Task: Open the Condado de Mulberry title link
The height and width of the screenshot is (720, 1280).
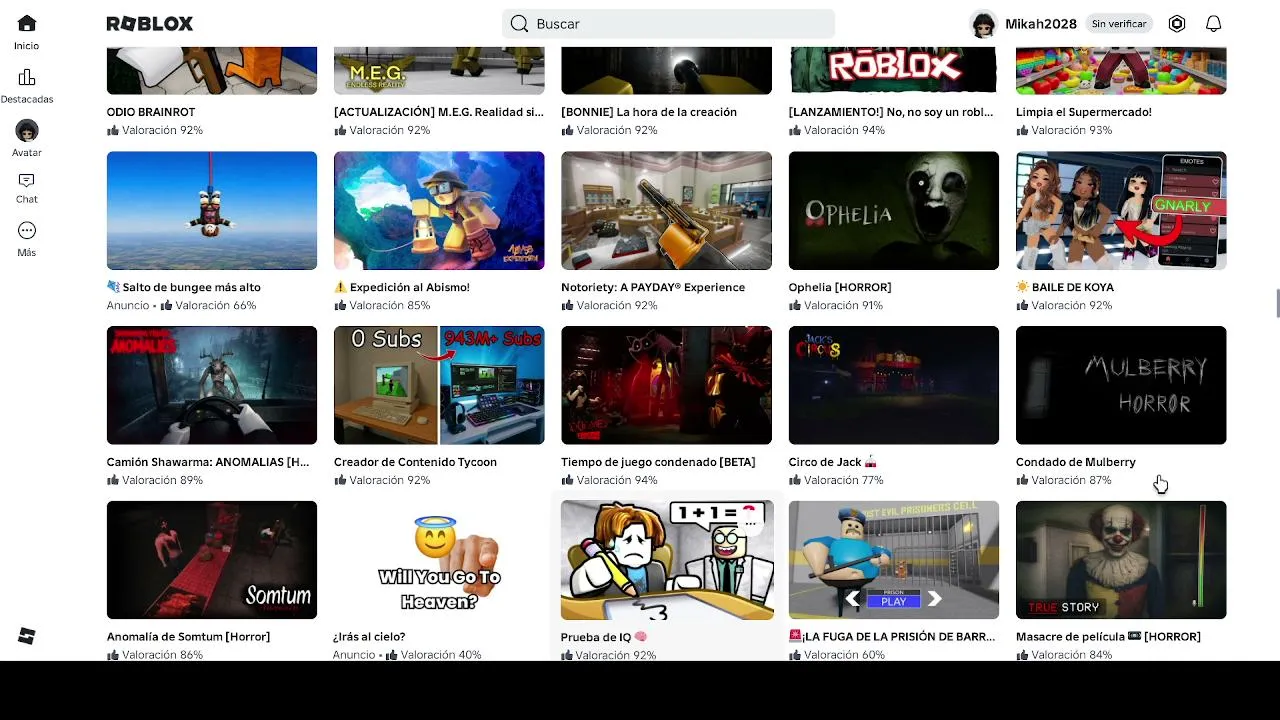Action: click(1076, 462)
